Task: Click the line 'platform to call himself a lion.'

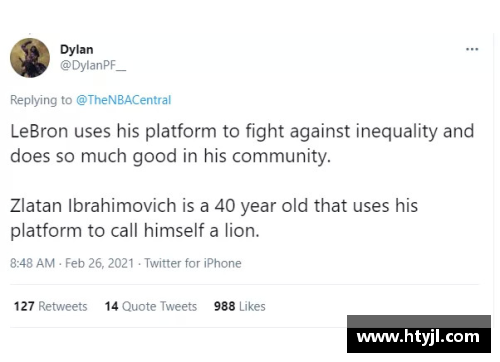Action: point(135,230)
